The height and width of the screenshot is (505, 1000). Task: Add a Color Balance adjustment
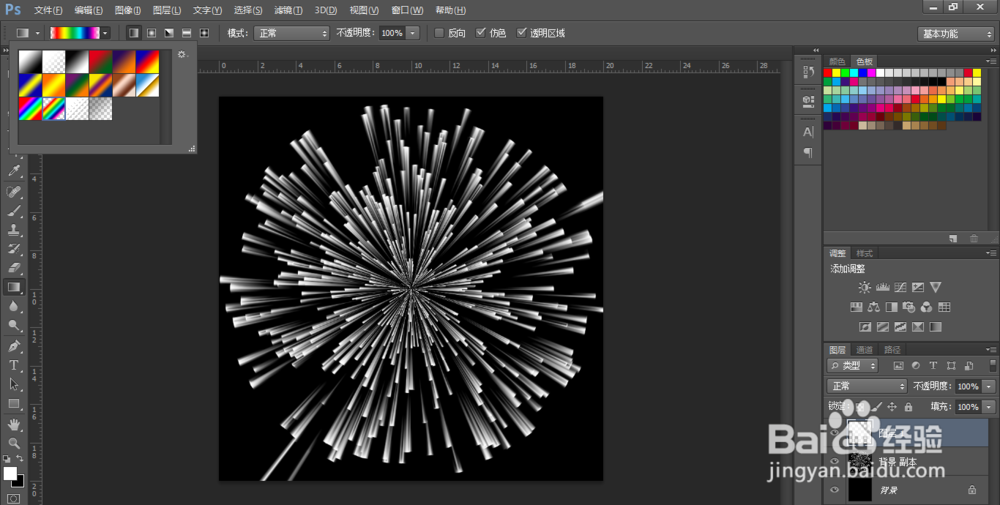pos(874,307)
